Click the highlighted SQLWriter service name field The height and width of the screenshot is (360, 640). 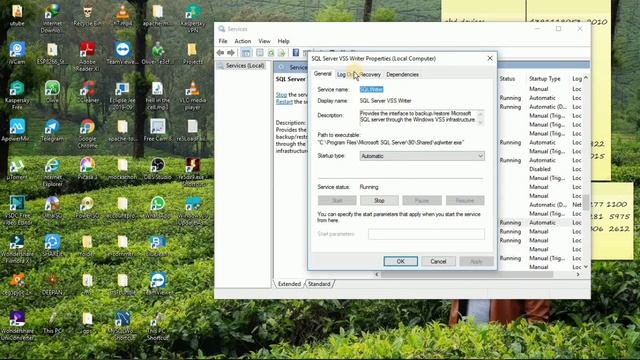[371, 89]
